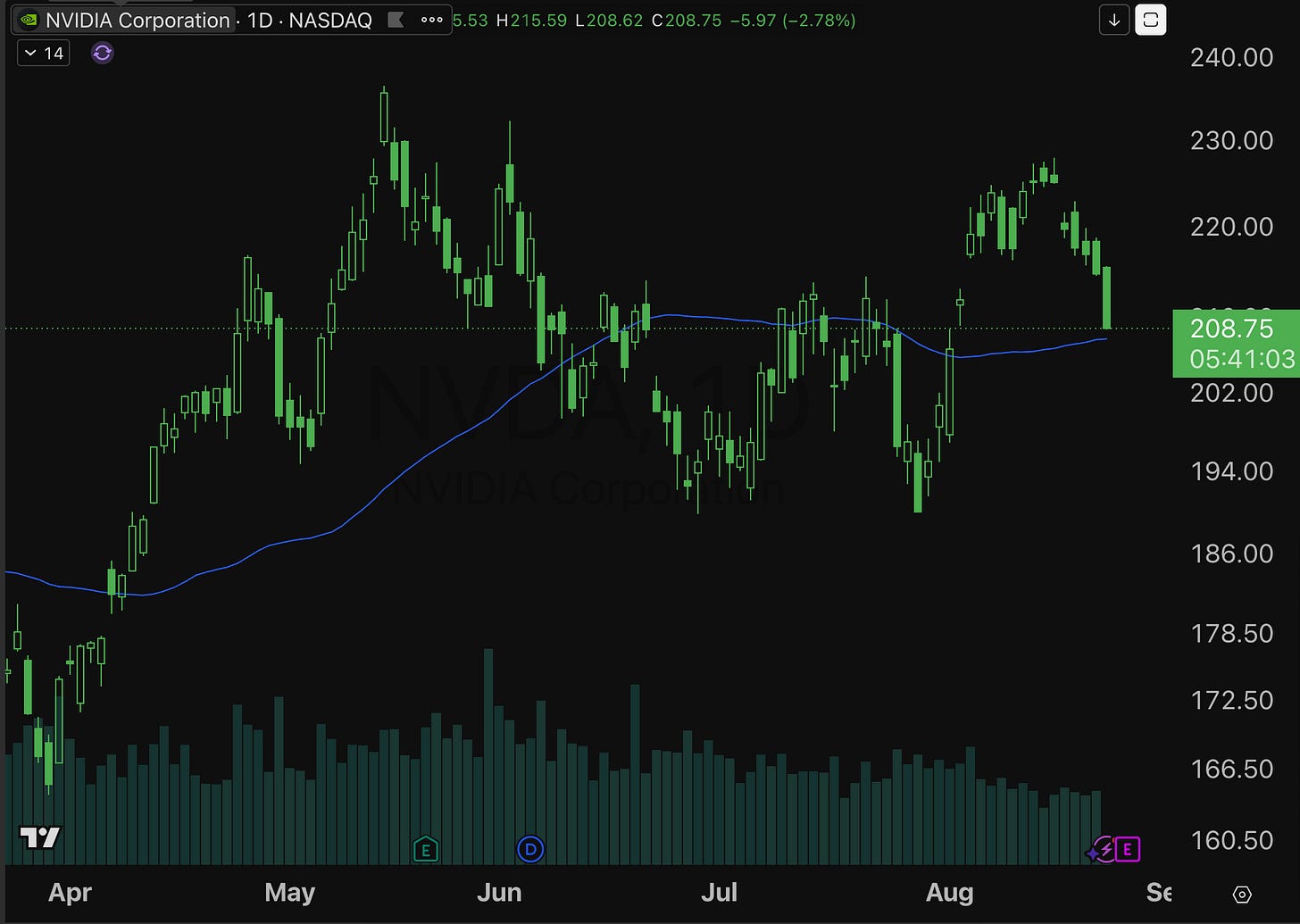Click the purple circular arrows icon

(x=103, y=53)
